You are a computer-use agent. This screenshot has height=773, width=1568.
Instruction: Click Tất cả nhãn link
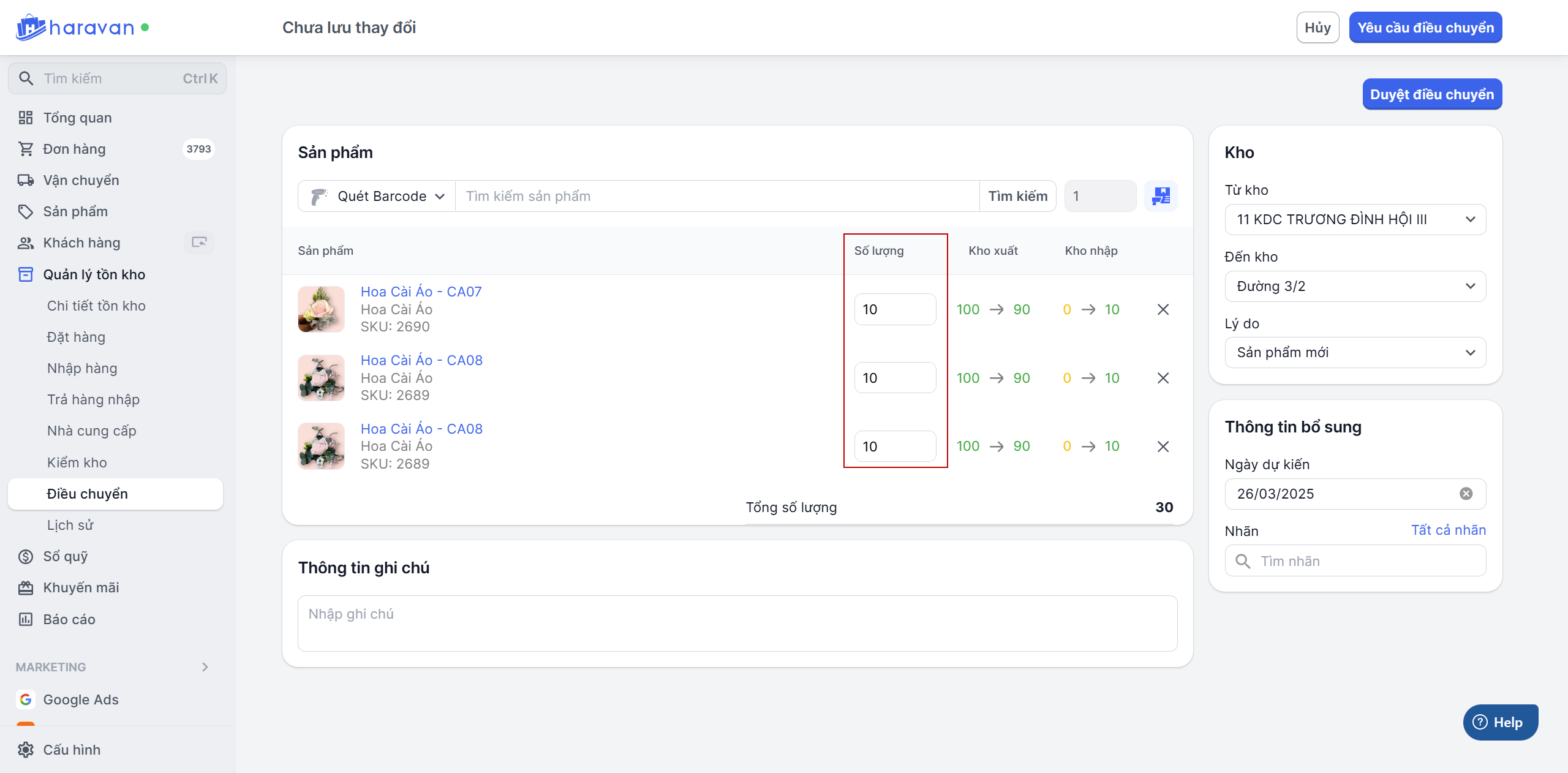pos(1448,530)
